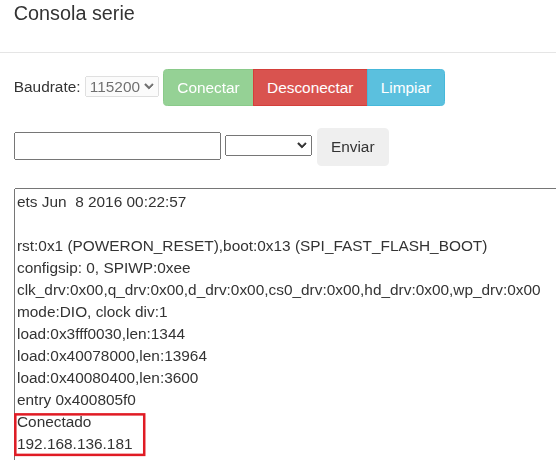The image size is (556, 460).
Task: Click the entry 0x400805f0 line
Action: [76, 400]
